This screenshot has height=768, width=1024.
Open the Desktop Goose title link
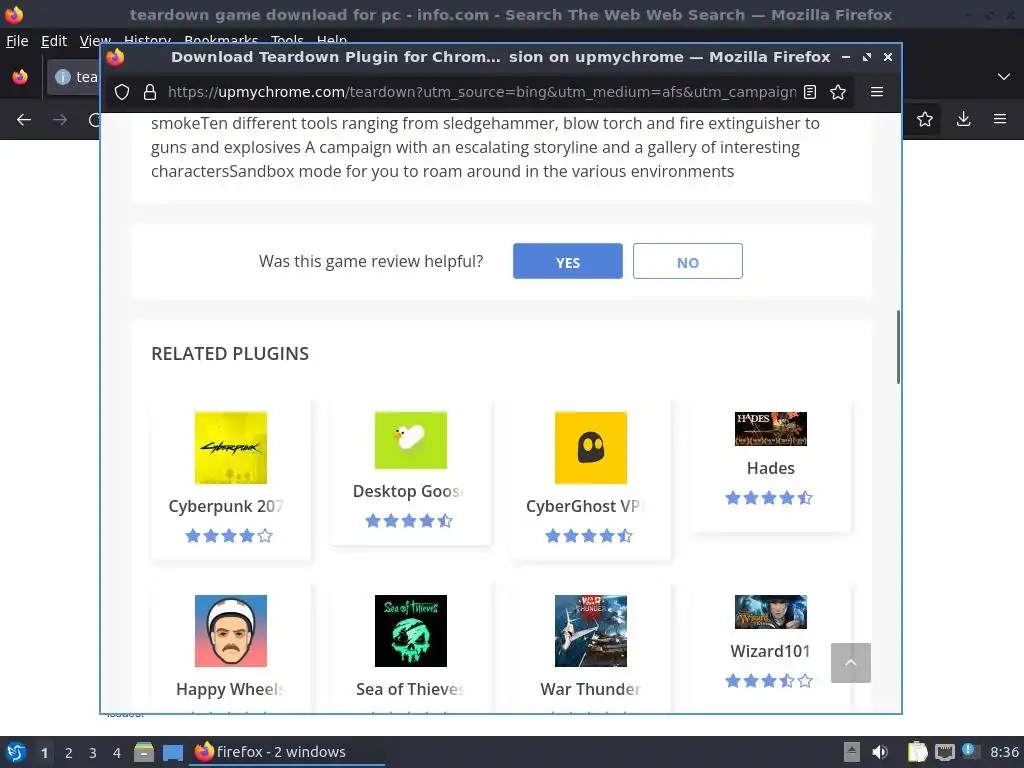[x=408, y=491]
